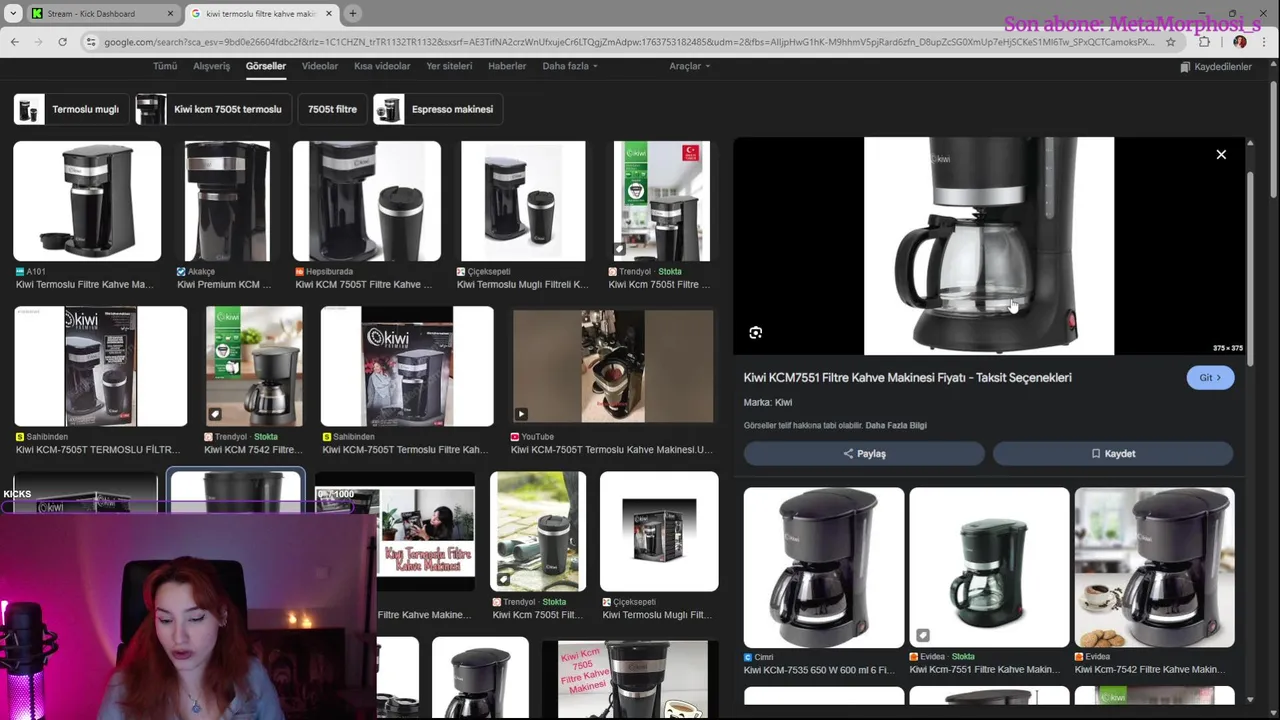Open the Cimri Kiwi KCM-7535 related image
1280x720 pixels.
click(824, 568)
